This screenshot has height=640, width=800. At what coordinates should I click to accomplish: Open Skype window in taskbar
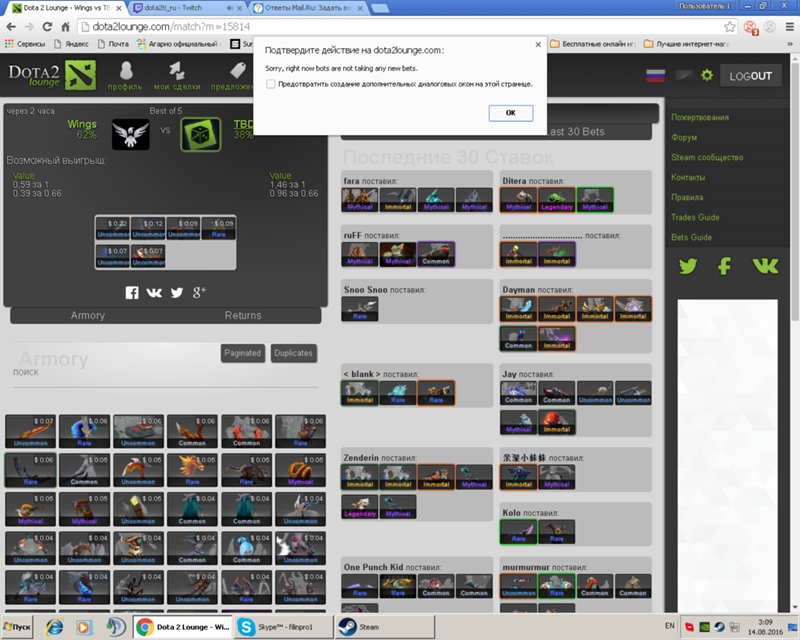(x=284, y=627)
